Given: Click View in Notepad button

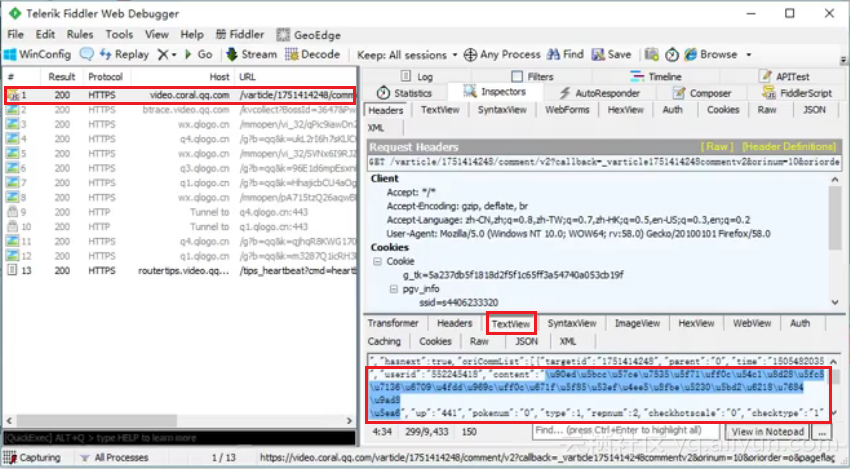Looking at the screenshot, I should 768,432.
